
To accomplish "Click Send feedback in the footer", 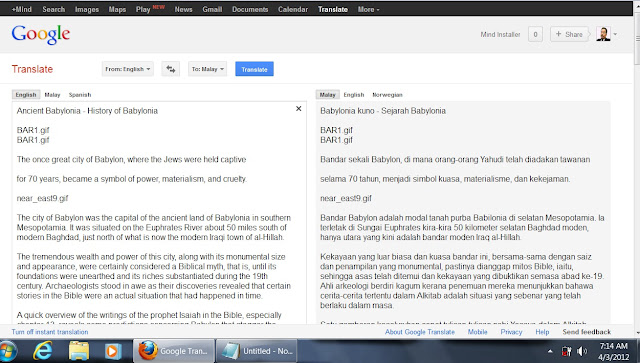I will [586, 332].
